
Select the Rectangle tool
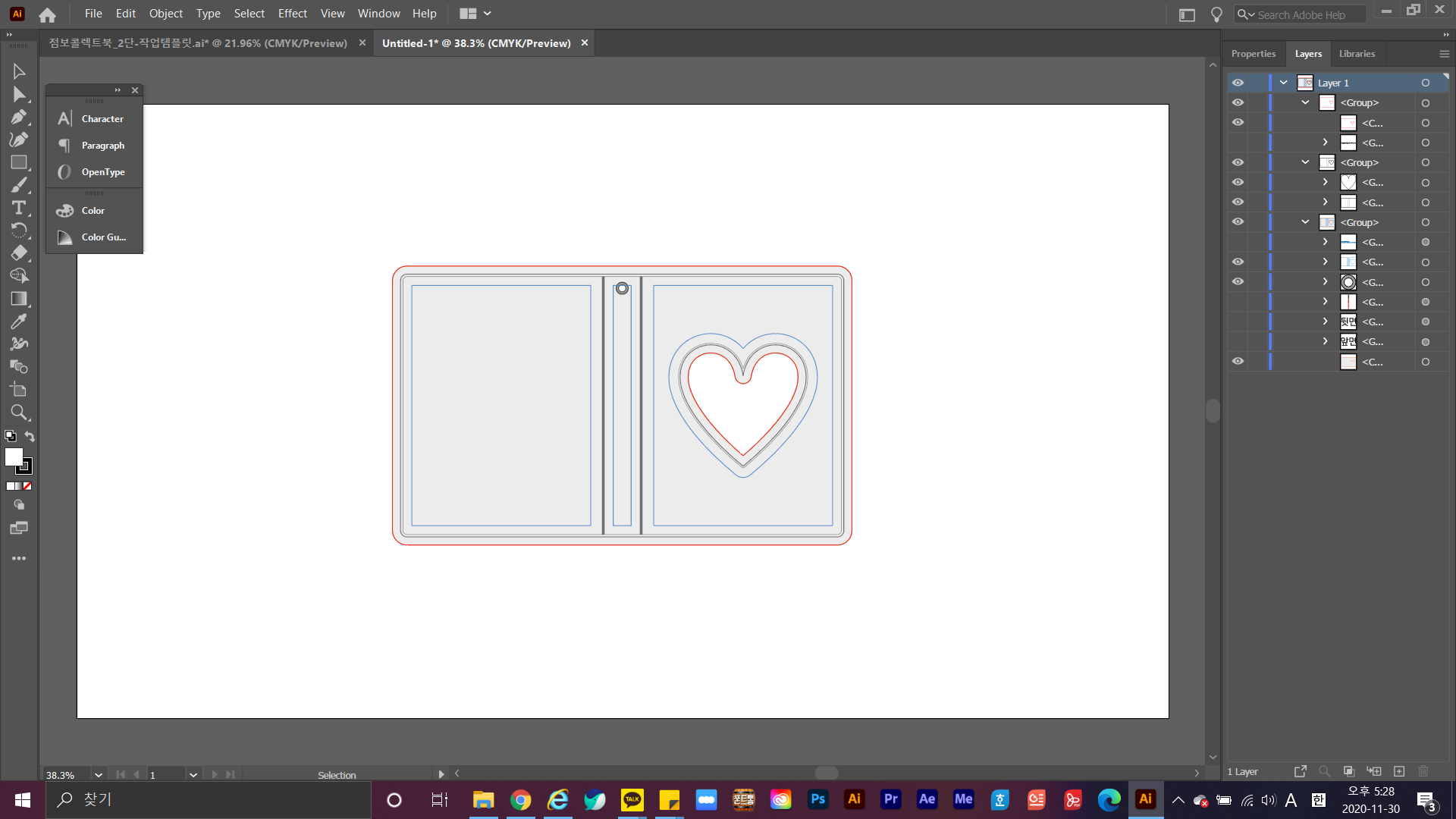(x=19, y=162)
